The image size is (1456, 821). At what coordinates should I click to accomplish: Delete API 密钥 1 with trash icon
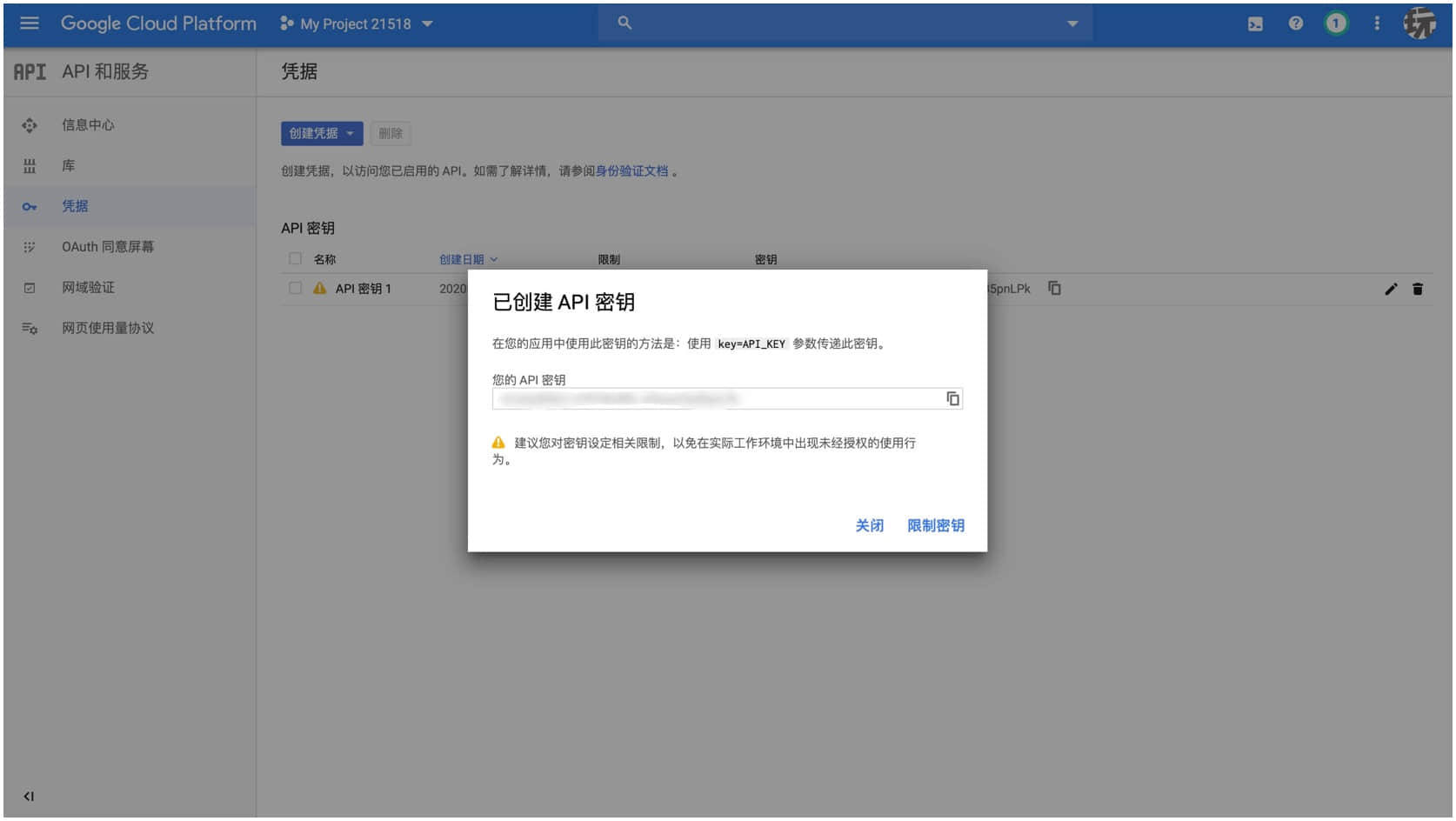(1417, 289)
